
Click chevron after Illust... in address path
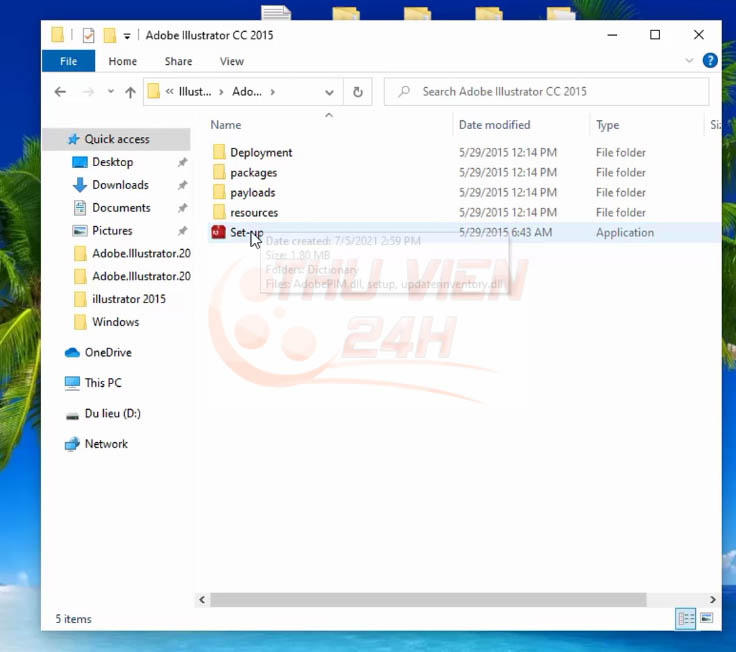pos(221,92)
